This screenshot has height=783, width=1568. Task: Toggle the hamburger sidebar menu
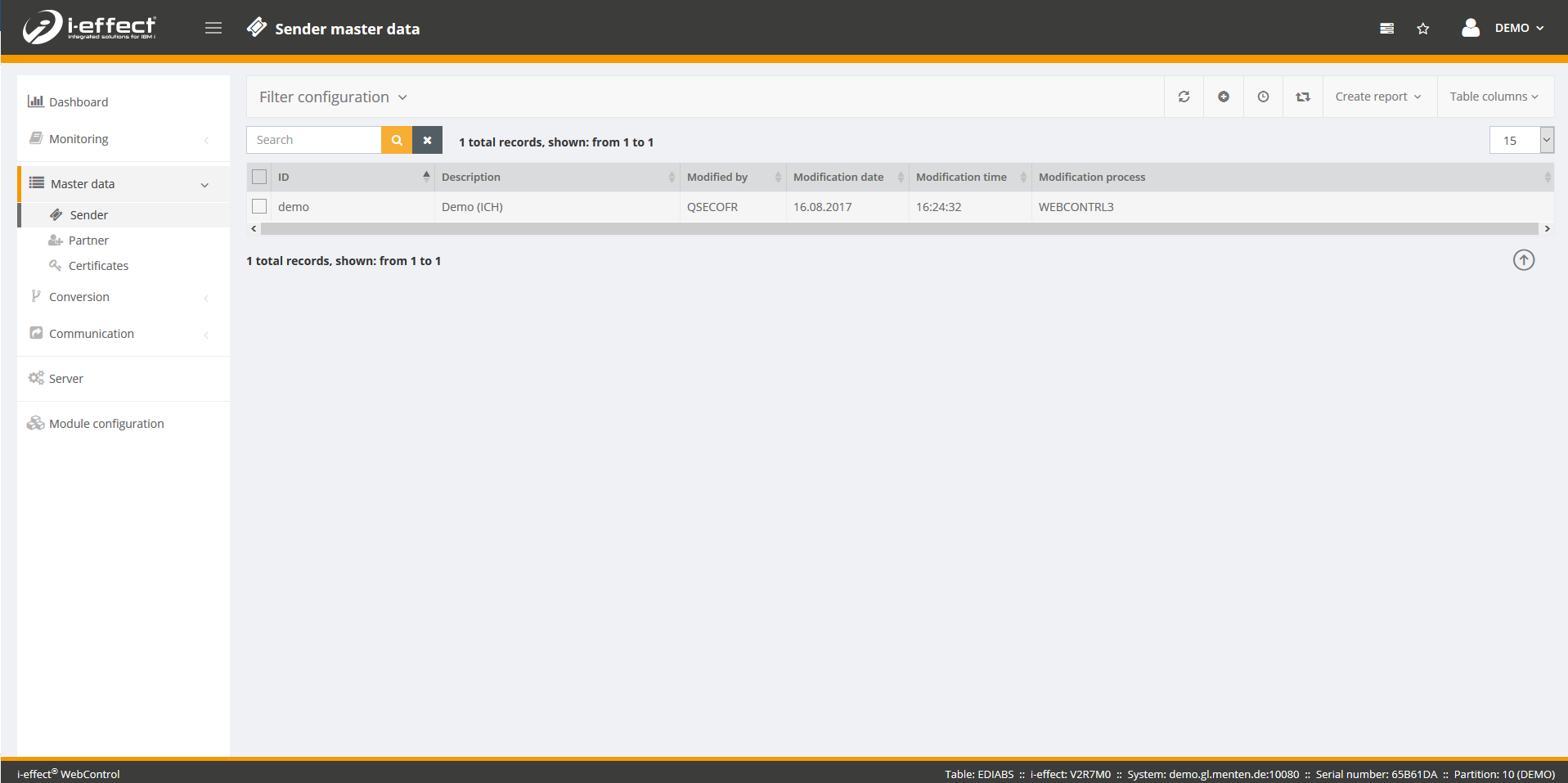tap(213, 29)
